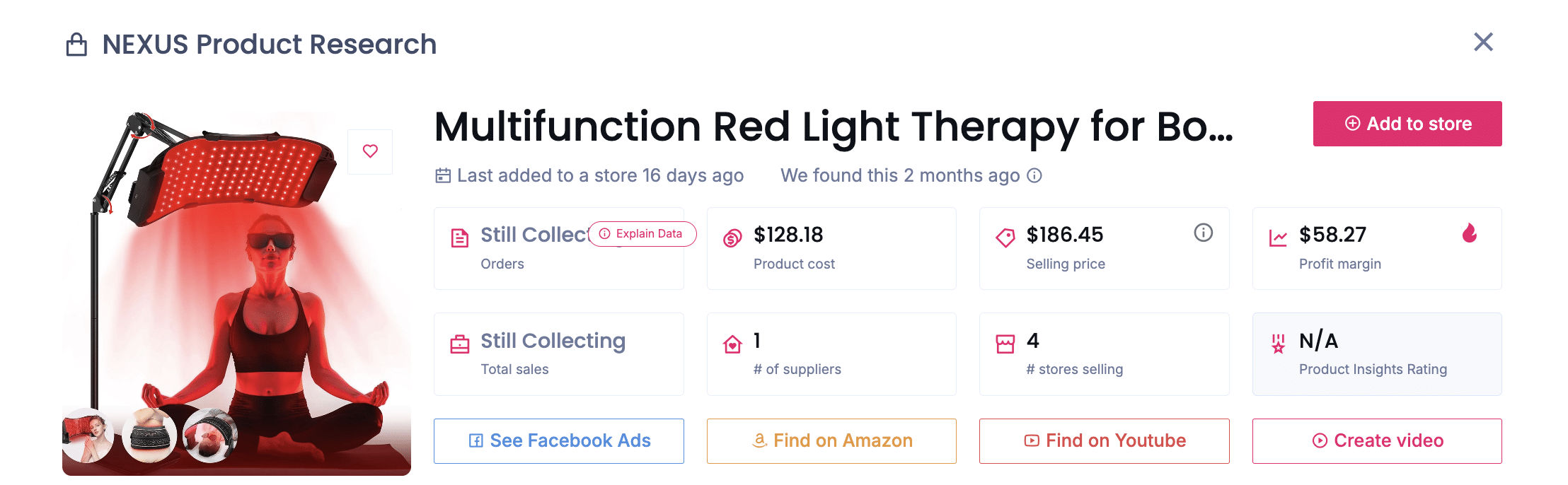This screenshot has width=1568, height=485.
Task: Close the product research dialog
Action: pyautogui.click(x=1483, y=42)
